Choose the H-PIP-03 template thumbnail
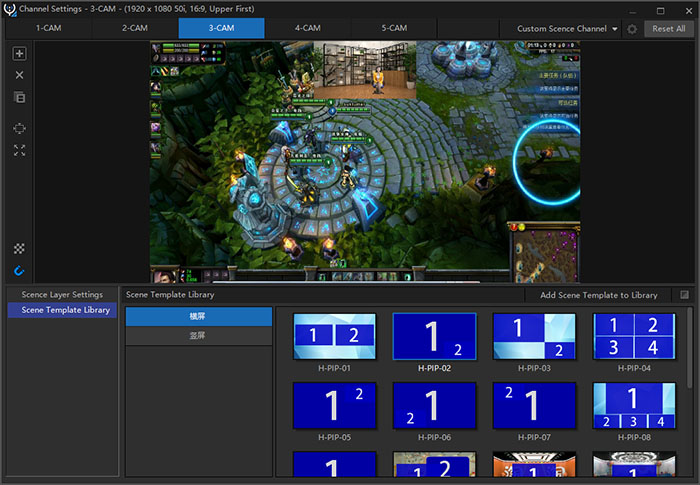 click(x=534, y=336)
